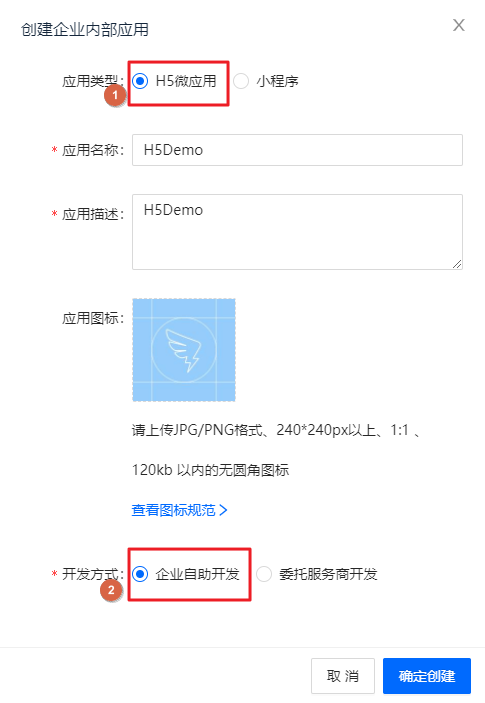
Task: Choose 委托服务商开发 option
Action: pyautogui.click(x=264, y=574)
